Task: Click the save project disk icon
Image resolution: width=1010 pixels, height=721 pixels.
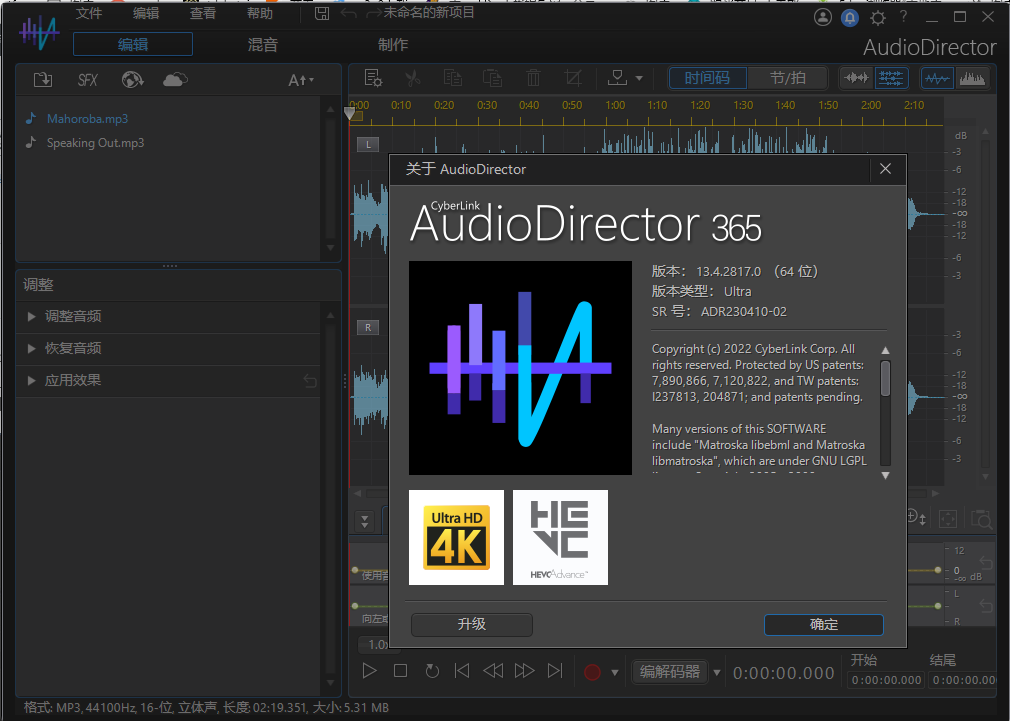Action: tap(321, 13)
